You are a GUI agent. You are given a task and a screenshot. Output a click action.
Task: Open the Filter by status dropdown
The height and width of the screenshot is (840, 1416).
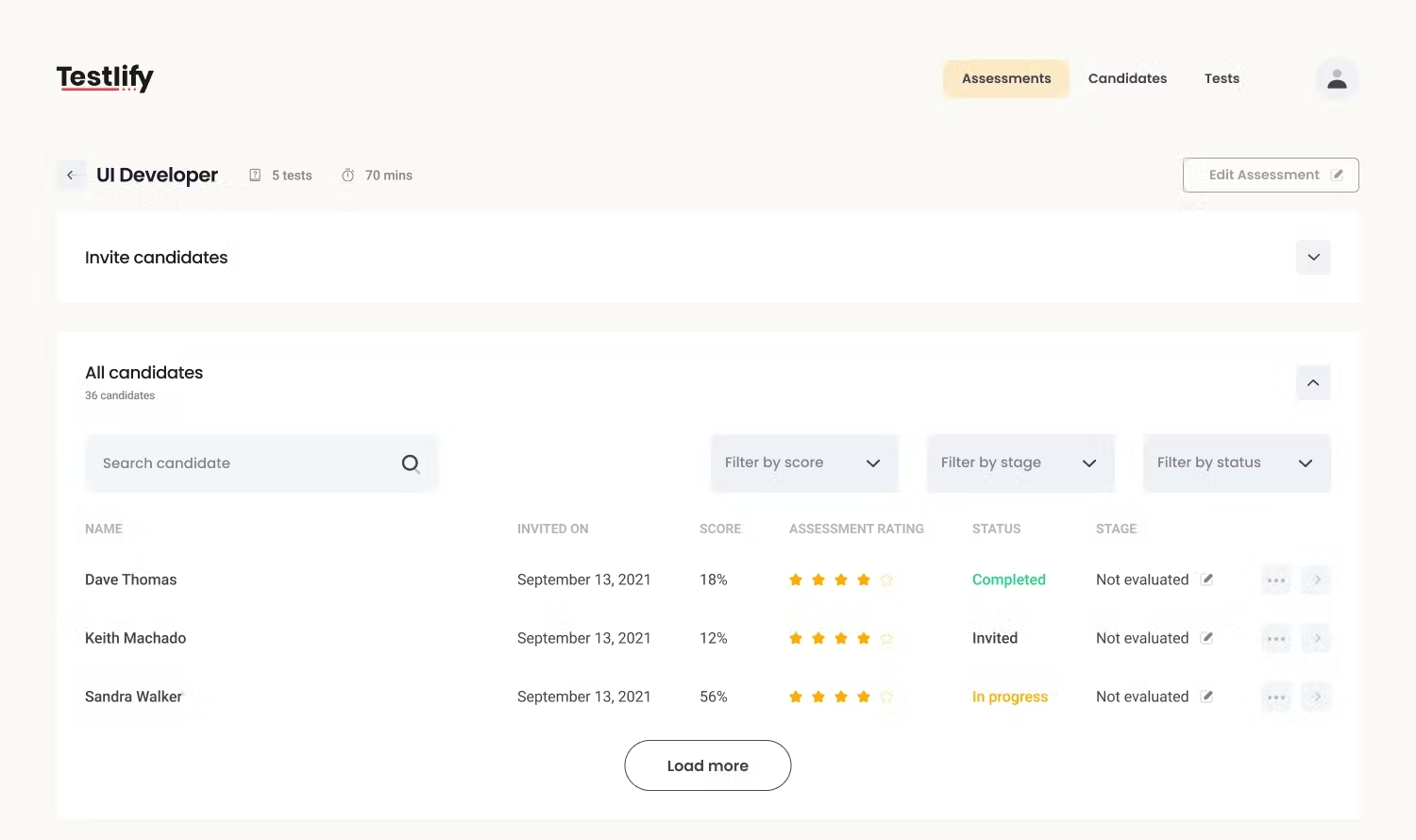point(1236,463)
